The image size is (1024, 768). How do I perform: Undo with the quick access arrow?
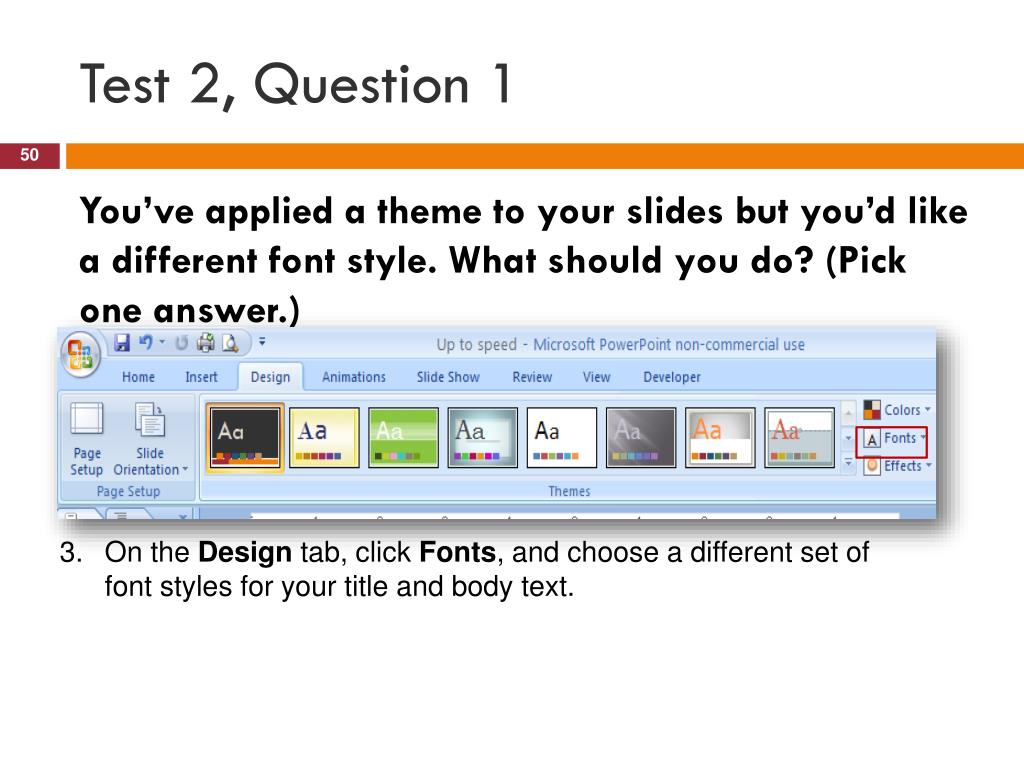[x=146, y=343]
